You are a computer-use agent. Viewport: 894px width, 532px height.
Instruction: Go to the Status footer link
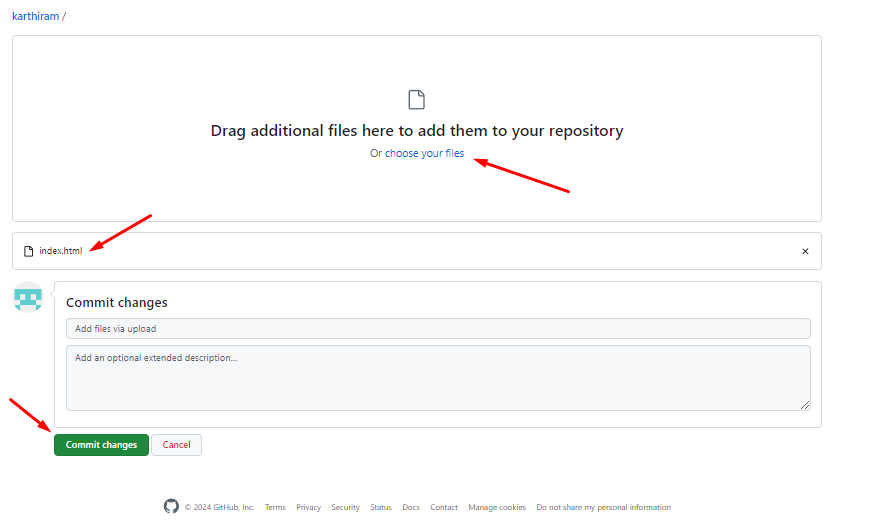click(x=381, y=507)
